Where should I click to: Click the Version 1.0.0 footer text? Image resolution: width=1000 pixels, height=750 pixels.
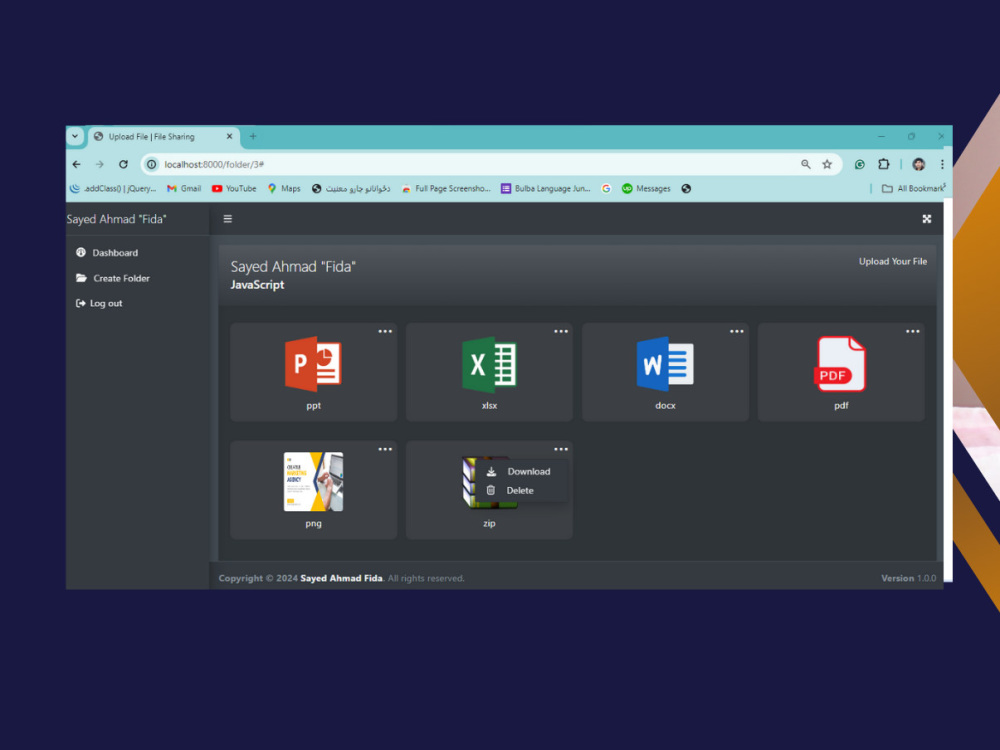point(908,578)
